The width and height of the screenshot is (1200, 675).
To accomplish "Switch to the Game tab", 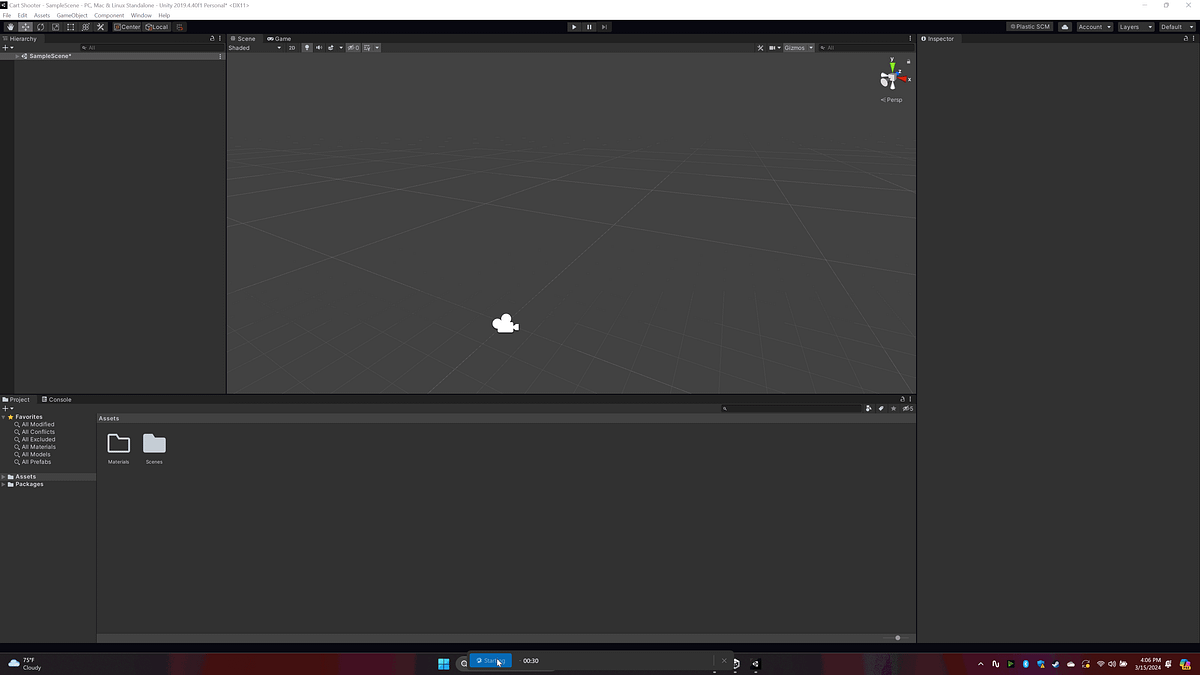I will tap(277, 38).
